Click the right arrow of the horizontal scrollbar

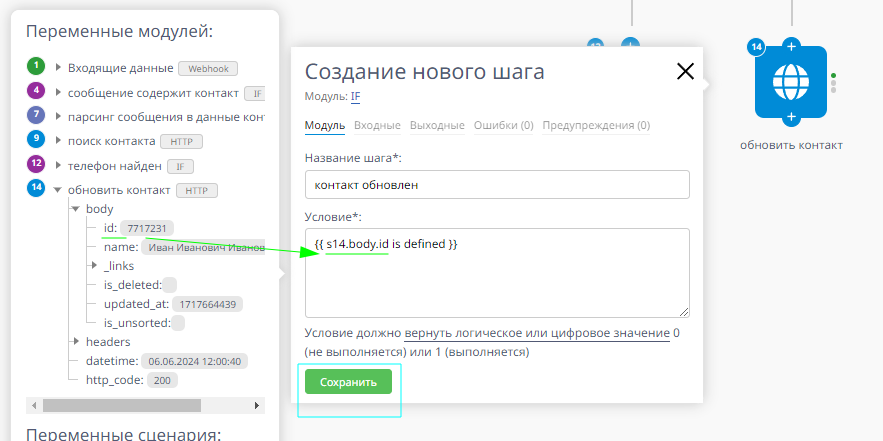[x=257, y=406]
